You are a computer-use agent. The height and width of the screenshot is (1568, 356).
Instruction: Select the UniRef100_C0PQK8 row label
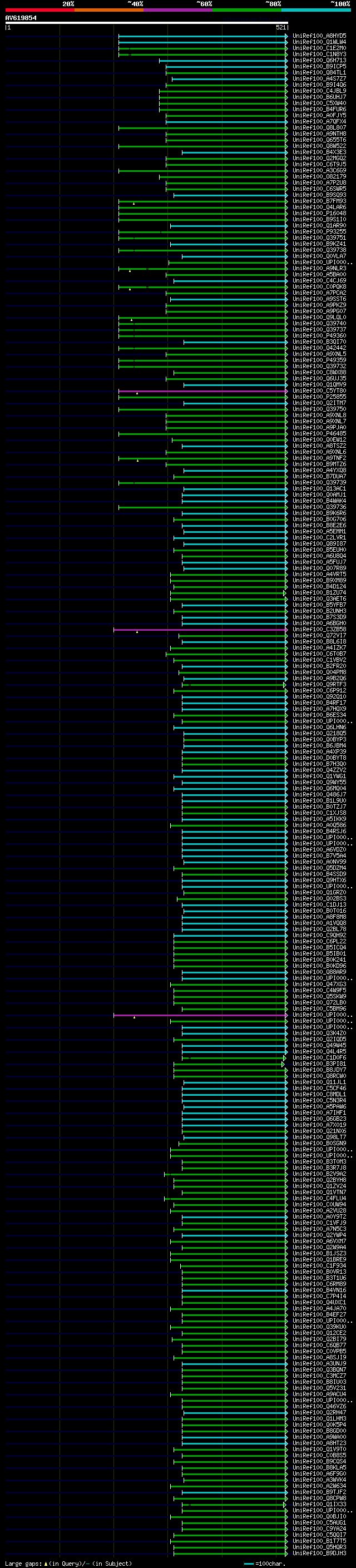click(319, 286)
